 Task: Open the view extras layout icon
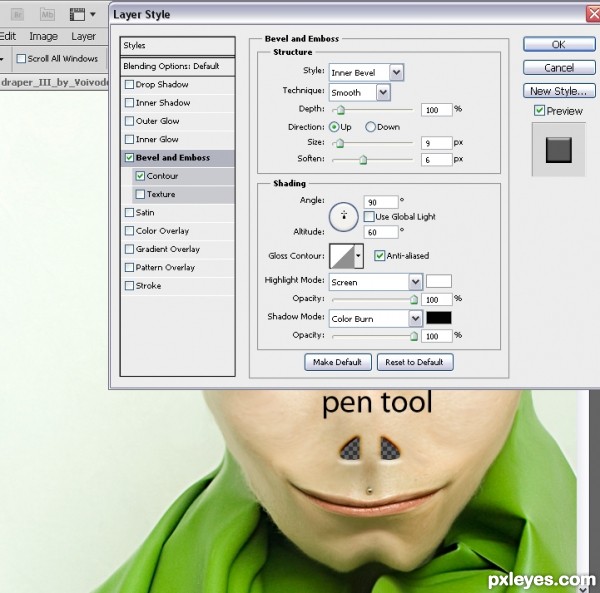pyautogui.click(x=77, y=15)
